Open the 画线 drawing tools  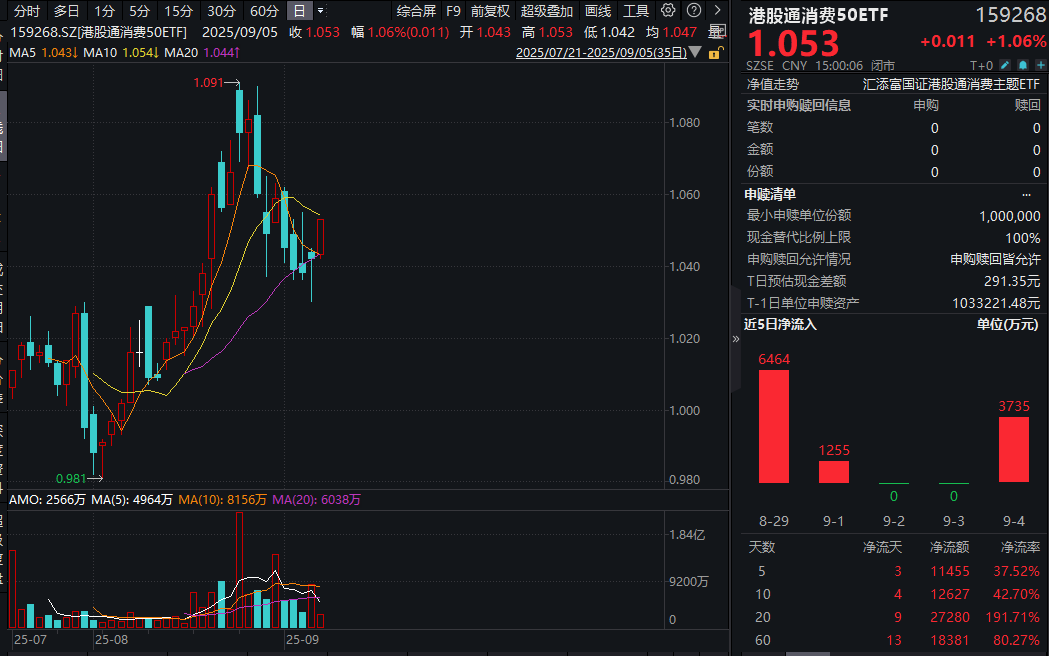click(x=598, y=11)
